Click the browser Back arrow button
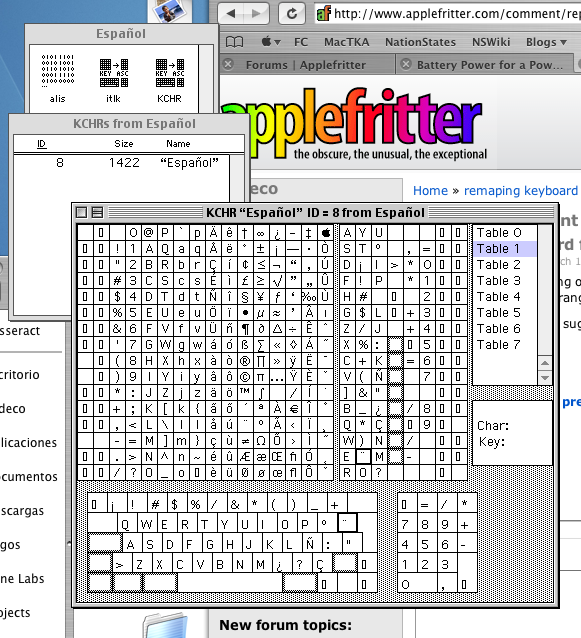The image size is (581, 638). point(232,13)
